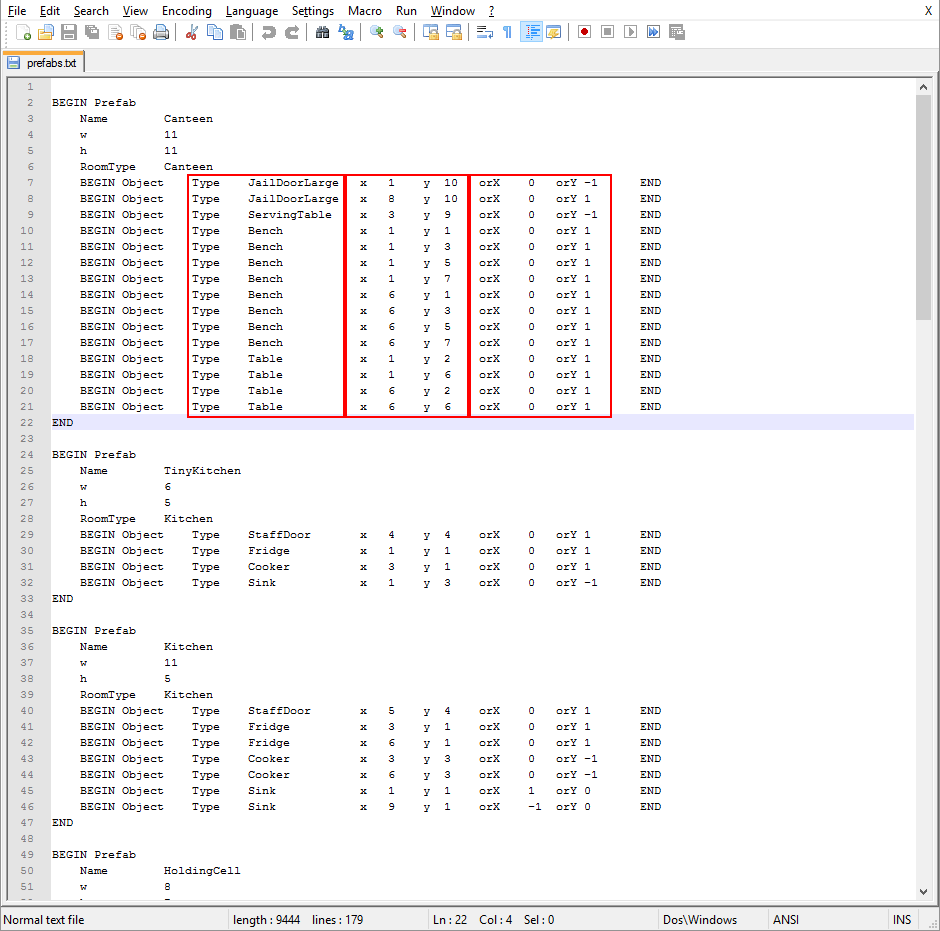Click the Copy icon
Image resolution: width=940 pixels, height=931 pixels.
(215, 32)
